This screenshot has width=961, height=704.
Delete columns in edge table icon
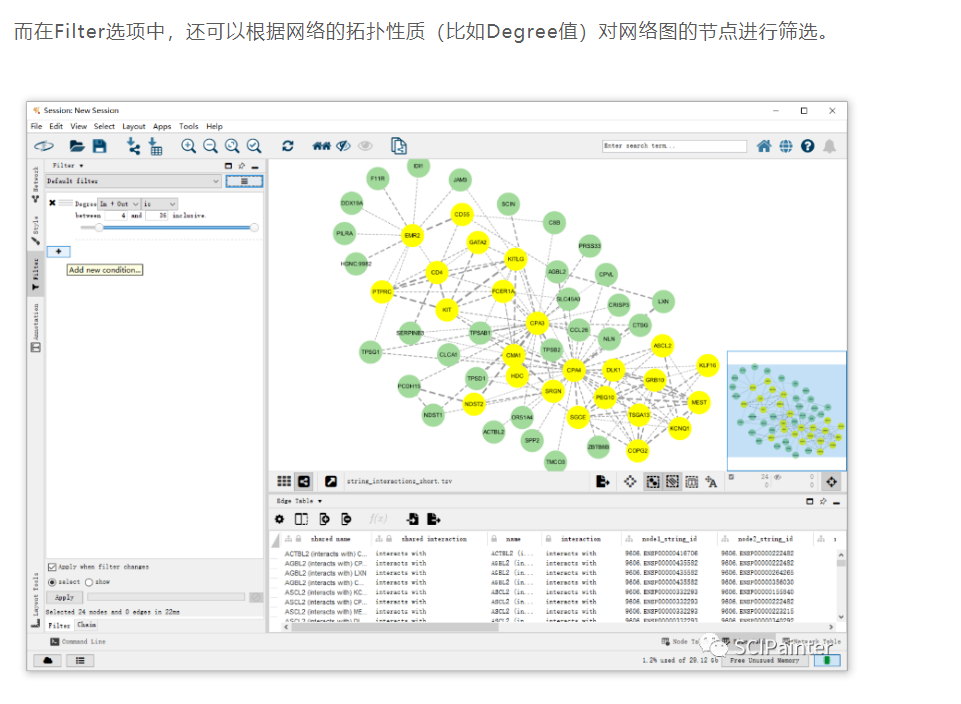tap(346, 519)
